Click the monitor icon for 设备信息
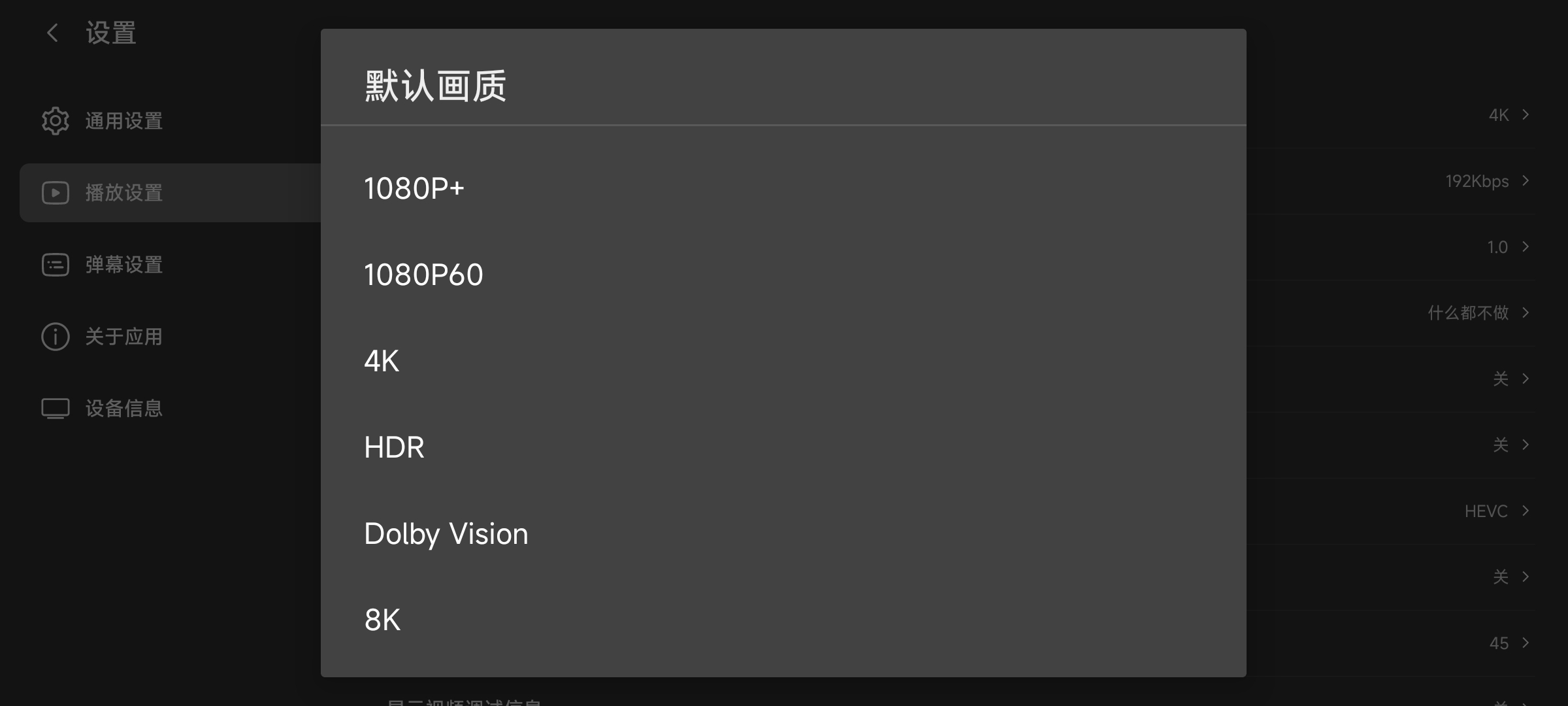 56,409
